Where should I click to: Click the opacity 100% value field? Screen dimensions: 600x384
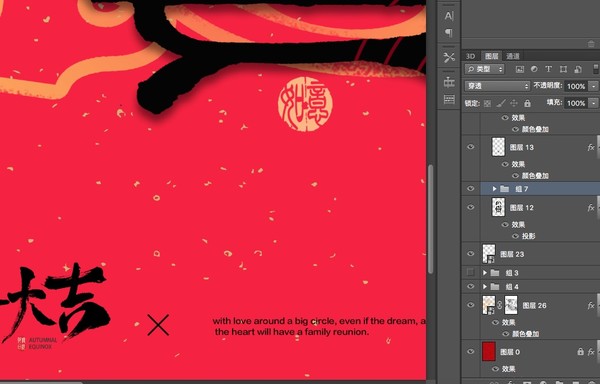(x=576, y=86)
